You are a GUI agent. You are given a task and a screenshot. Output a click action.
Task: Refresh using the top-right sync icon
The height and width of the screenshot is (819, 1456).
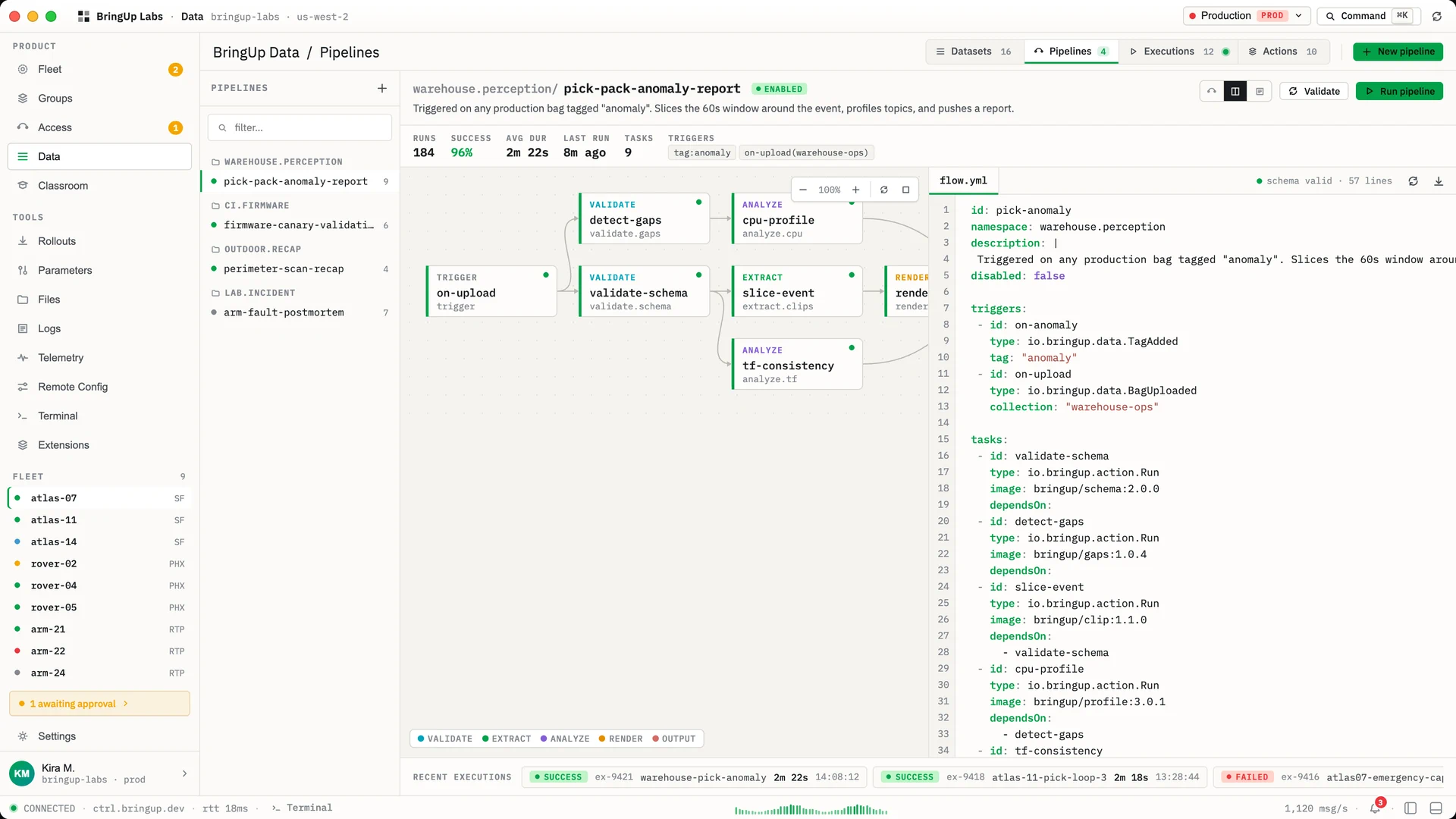tap(1437, 16)
